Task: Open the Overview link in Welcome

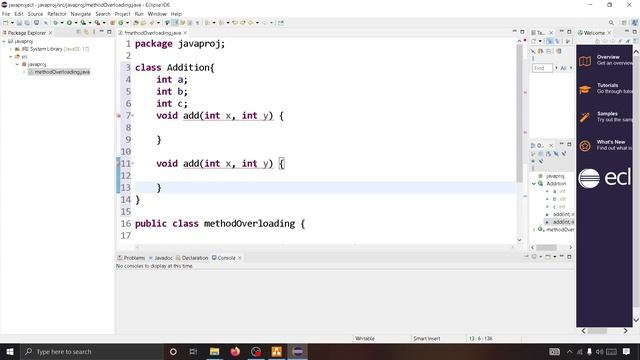Action: click(608, 57)
